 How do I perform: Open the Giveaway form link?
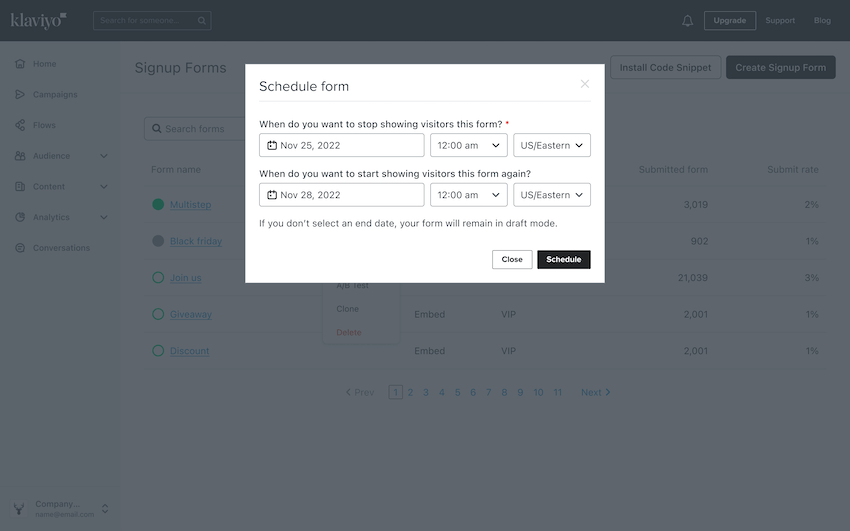coord(191,314)
